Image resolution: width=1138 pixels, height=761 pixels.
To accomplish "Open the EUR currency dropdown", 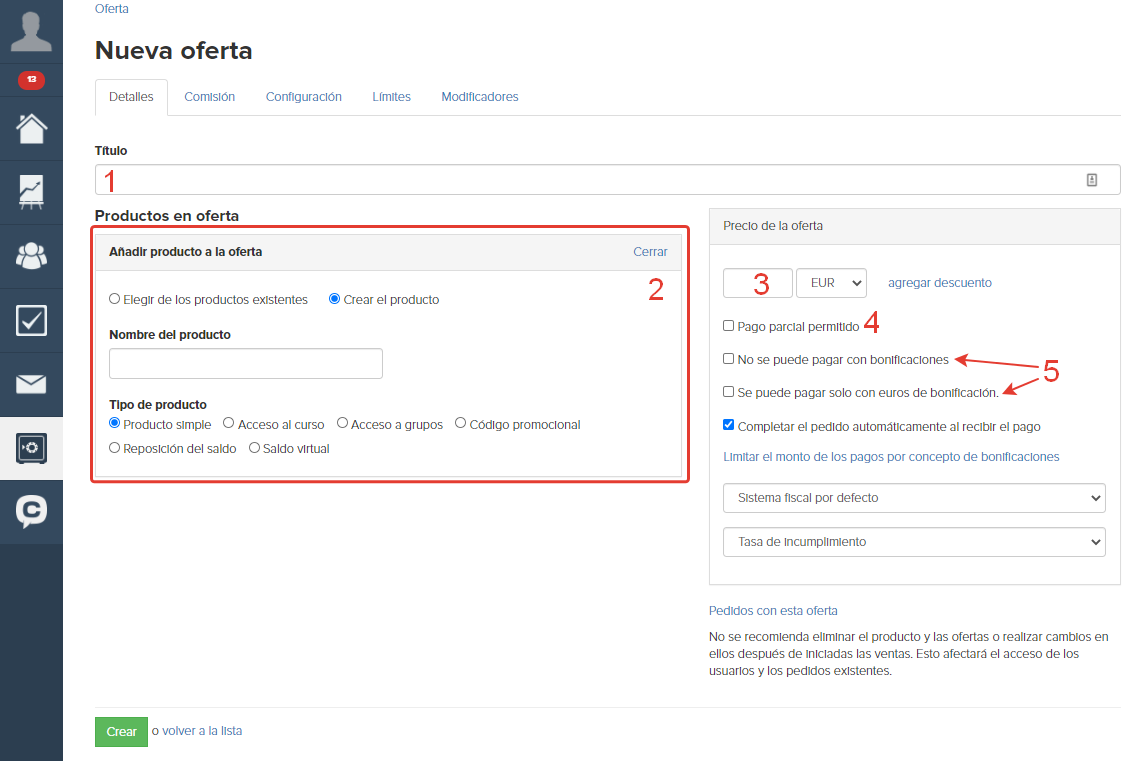I will click(x=832, y=283).
